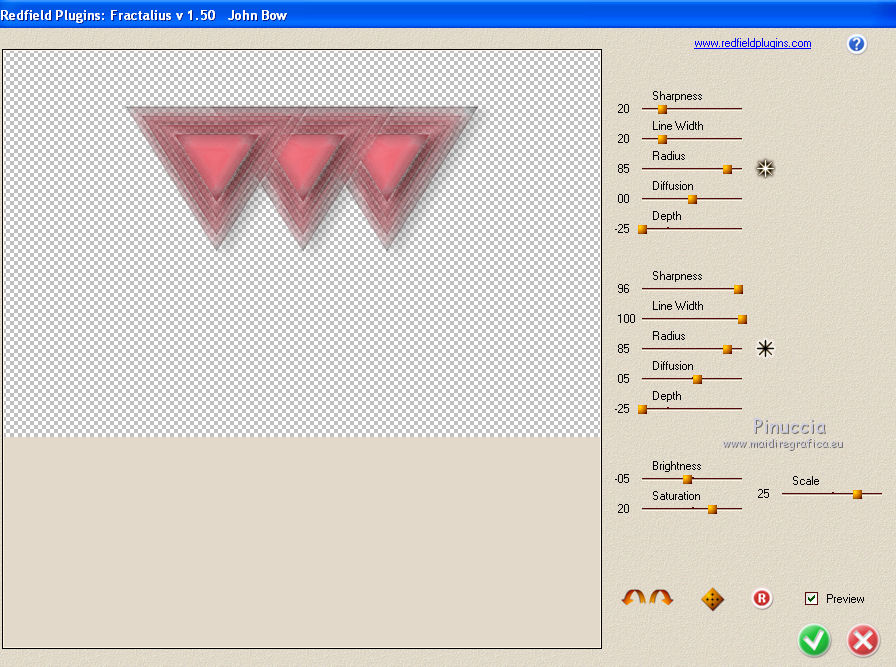Screen dimensions: 896x667
Task: Adjust the upper Sharpness slider handle
Action: point(662,109)
